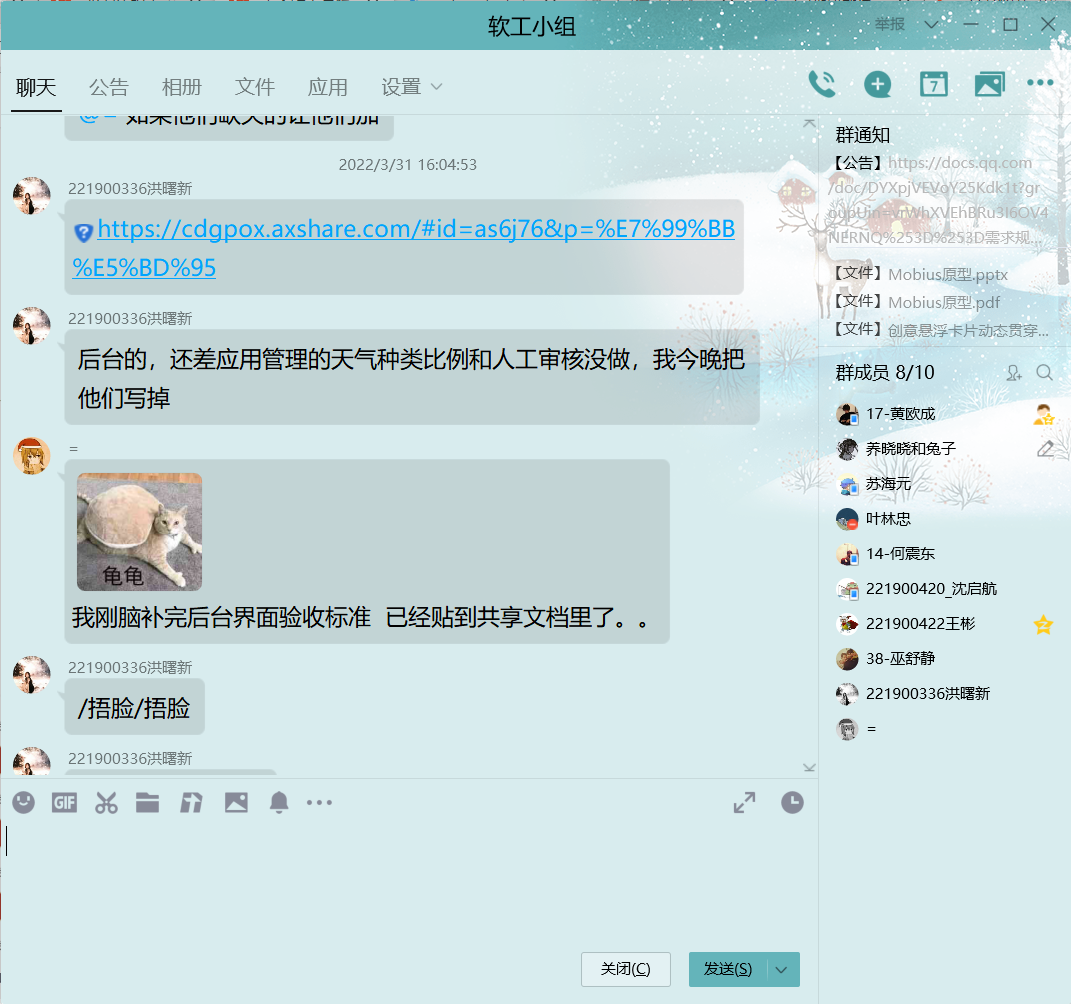Send a picture with the image icon
The image size is (1071, 1004).
coord(236,803)
